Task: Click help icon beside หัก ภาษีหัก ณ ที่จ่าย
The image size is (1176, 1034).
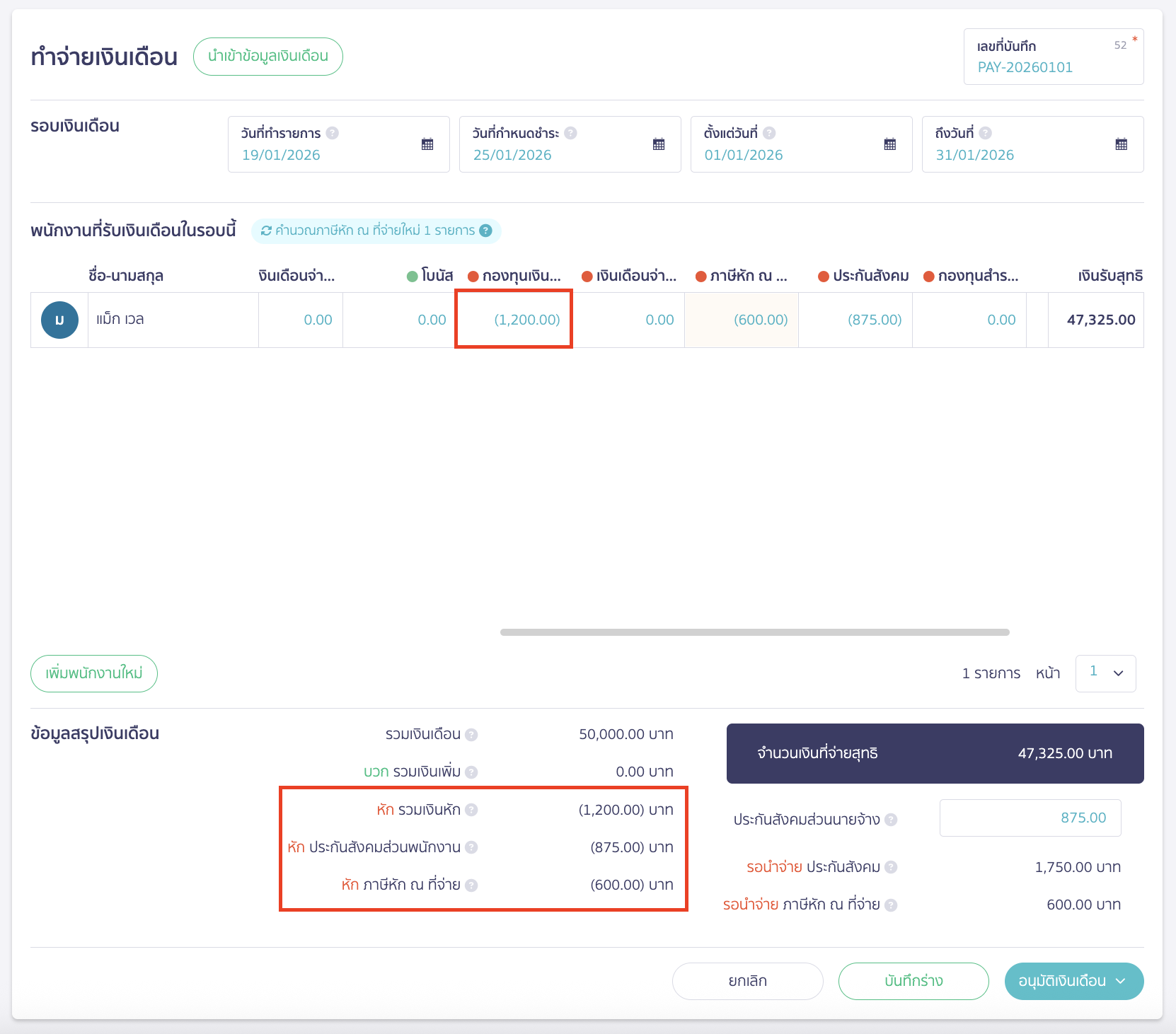Action: (471, 885)
